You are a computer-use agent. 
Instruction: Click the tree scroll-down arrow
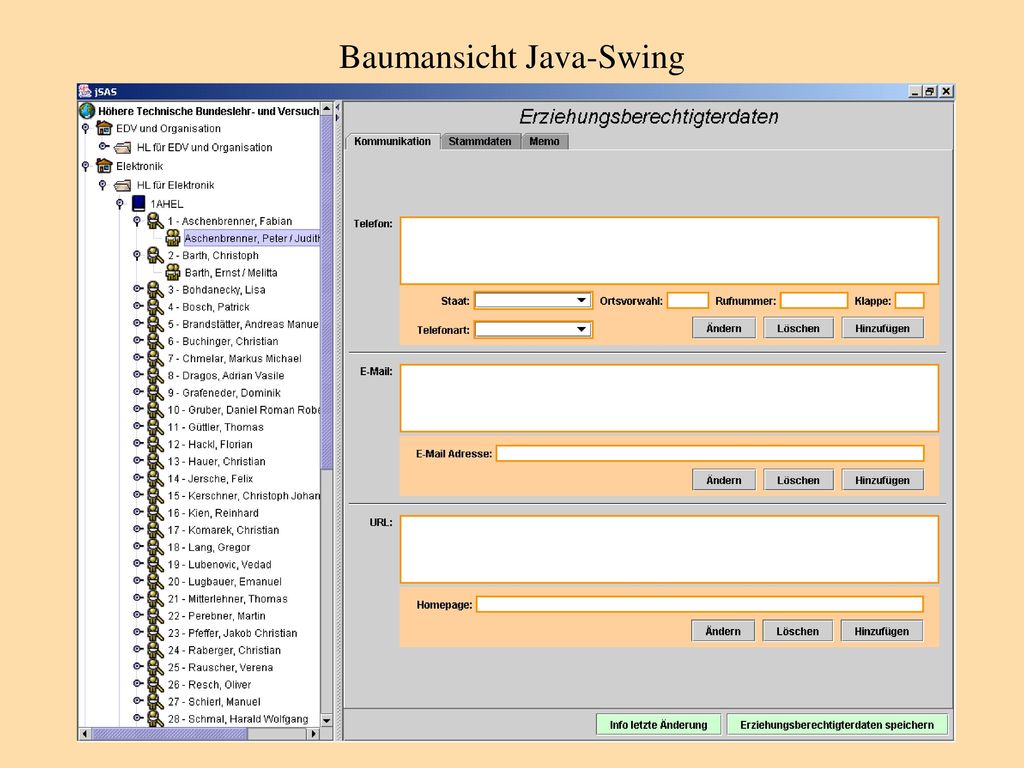pyautogui.click(x=327, y=721)
